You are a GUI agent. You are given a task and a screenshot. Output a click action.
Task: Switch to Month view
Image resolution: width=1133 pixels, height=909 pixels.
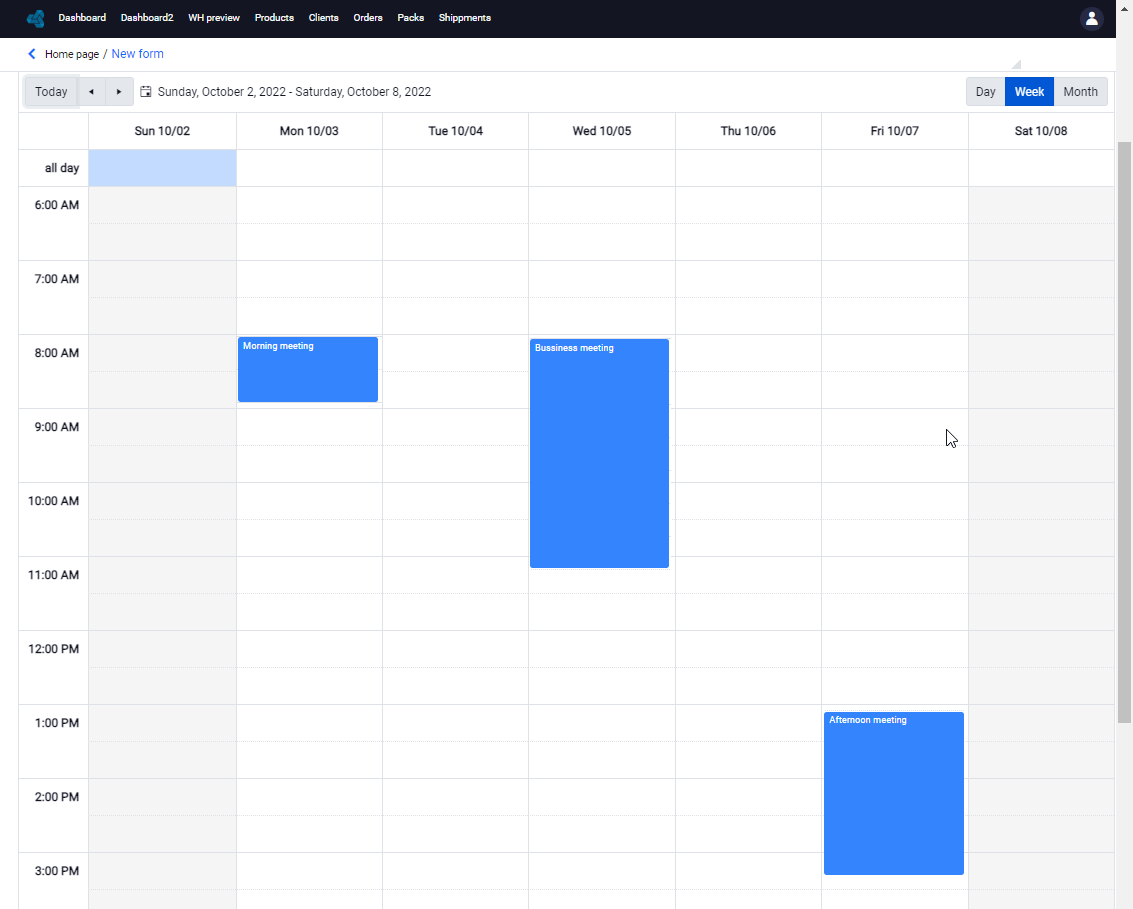coord(1081,92)
